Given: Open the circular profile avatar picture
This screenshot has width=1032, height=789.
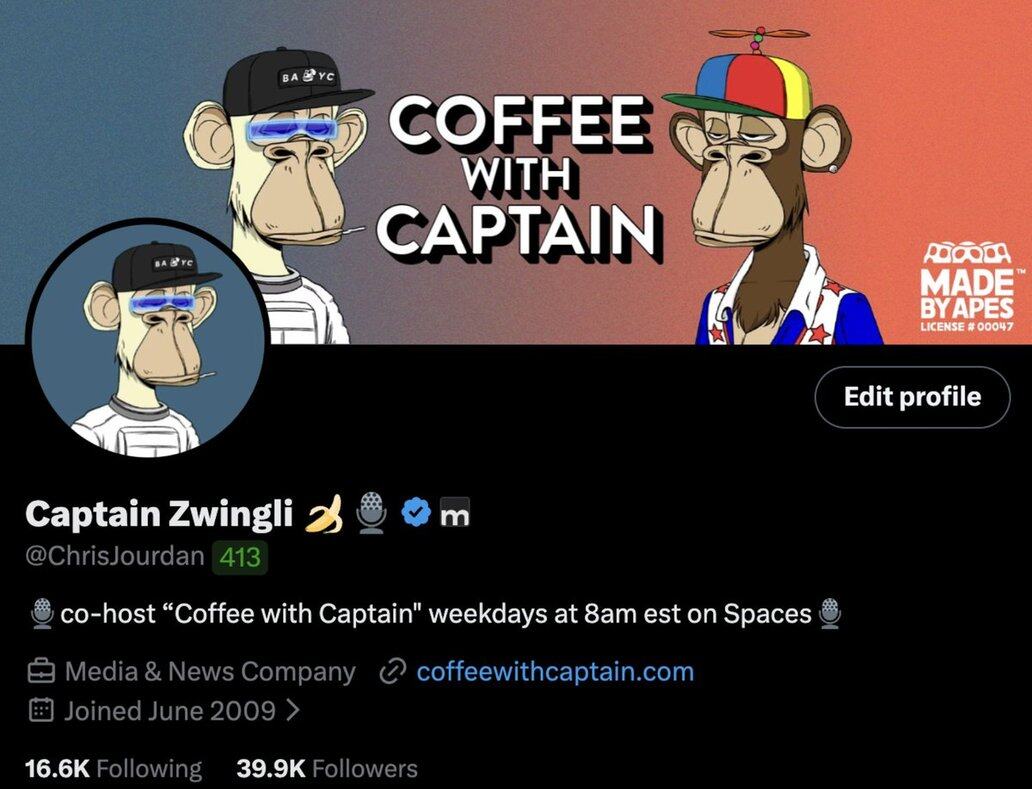Looking at the screenshot, I should [147, 340].
